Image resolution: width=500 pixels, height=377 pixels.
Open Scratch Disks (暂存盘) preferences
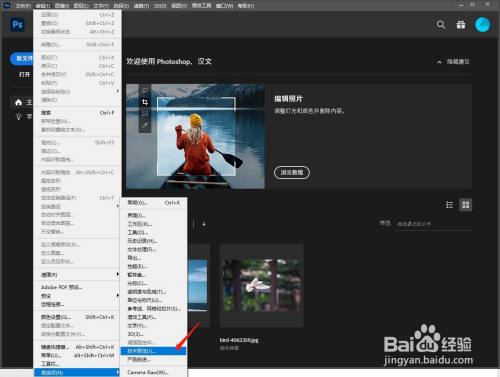[x=153, y=275]
